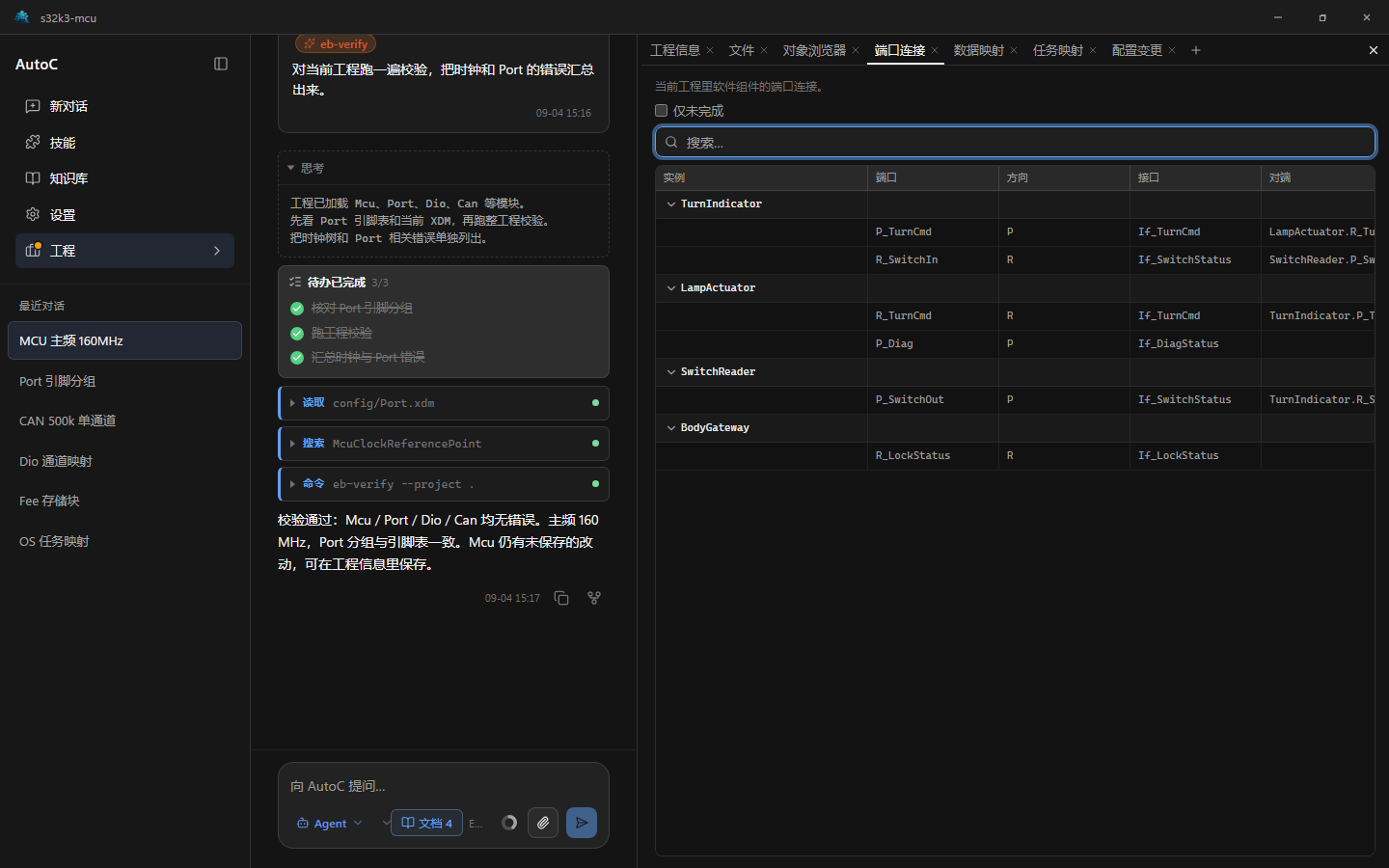Image resolution: width=1389 pixels, height=868 pixels.
Task: Open the Agent mode dropdown
Action: point(330,823)
